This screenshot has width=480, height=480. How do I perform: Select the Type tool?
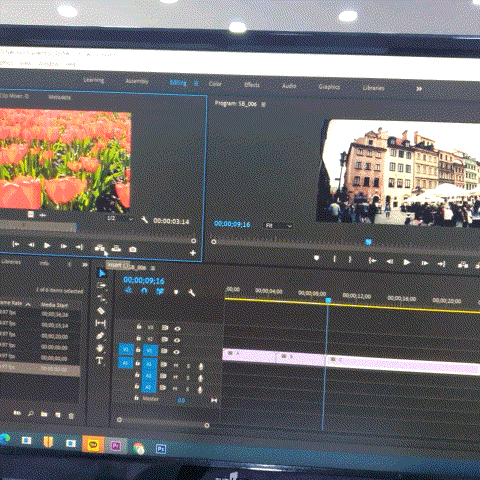click(x=99, y=361)
